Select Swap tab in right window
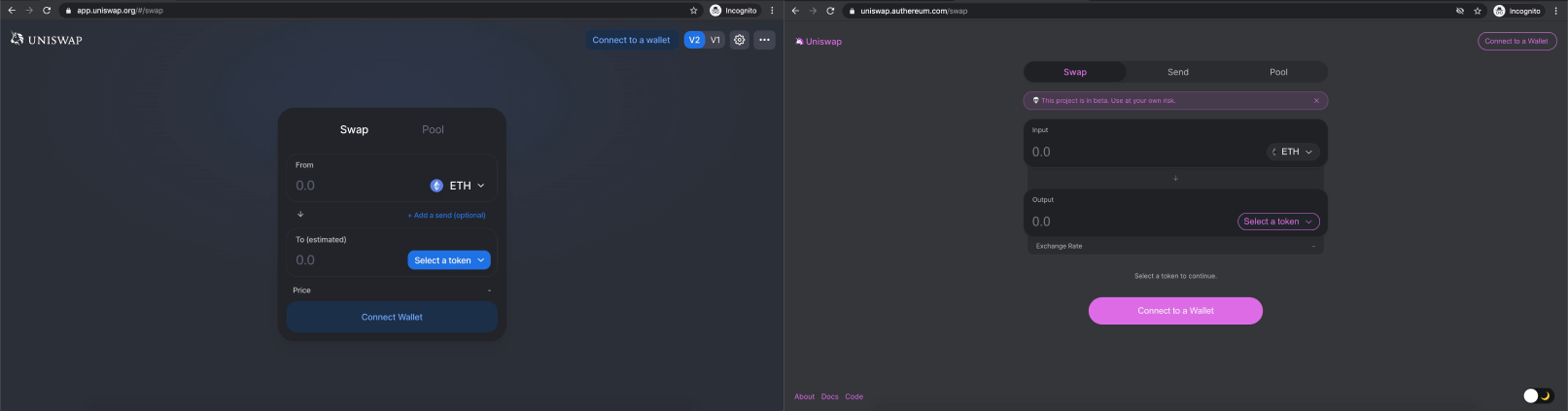Screen dimensions: 1568x411 tap(1075, 72)
